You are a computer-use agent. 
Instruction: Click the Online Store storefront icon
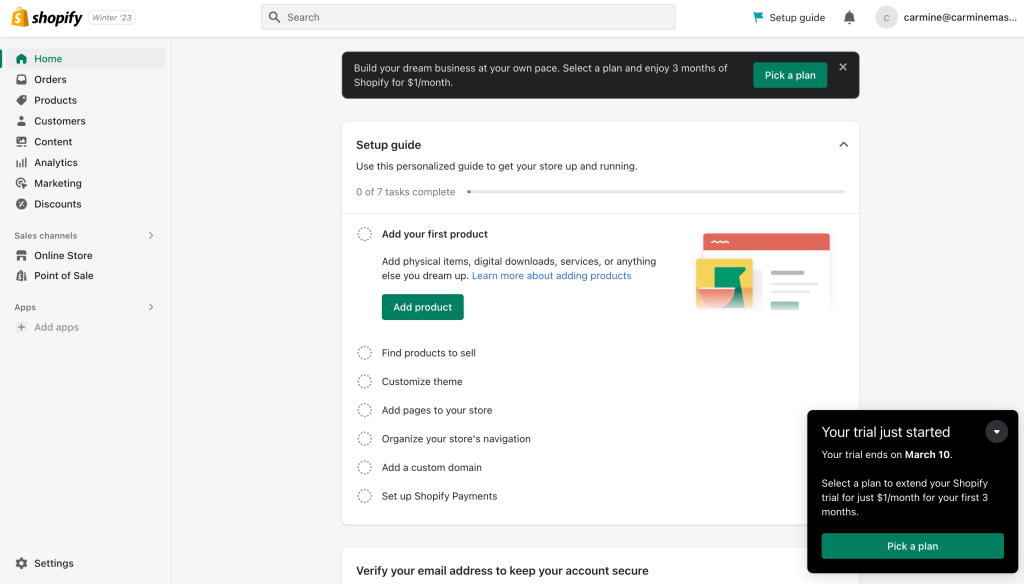tap(22, 255)
